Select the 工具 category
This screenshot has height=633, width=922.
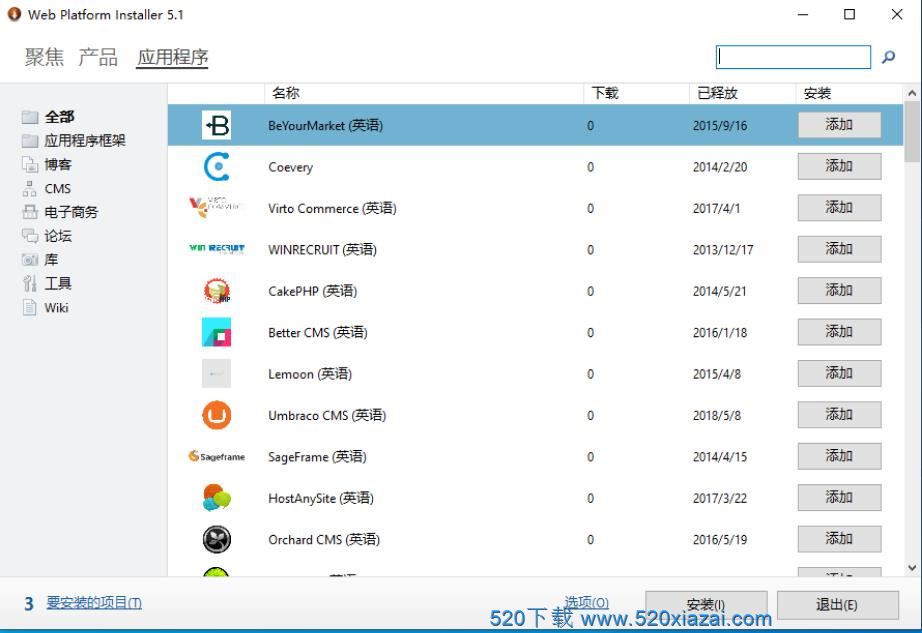tap(58, 283)
